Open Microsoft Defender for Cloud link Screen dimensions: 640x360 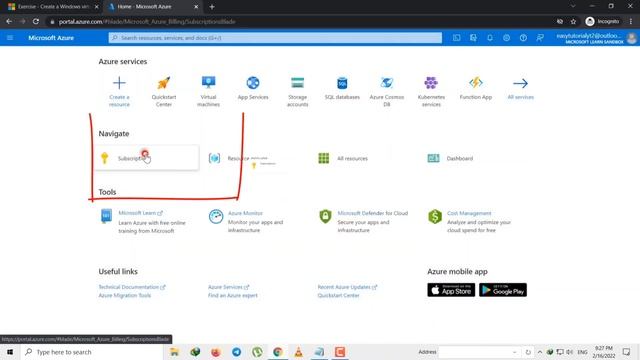(373, 213)
